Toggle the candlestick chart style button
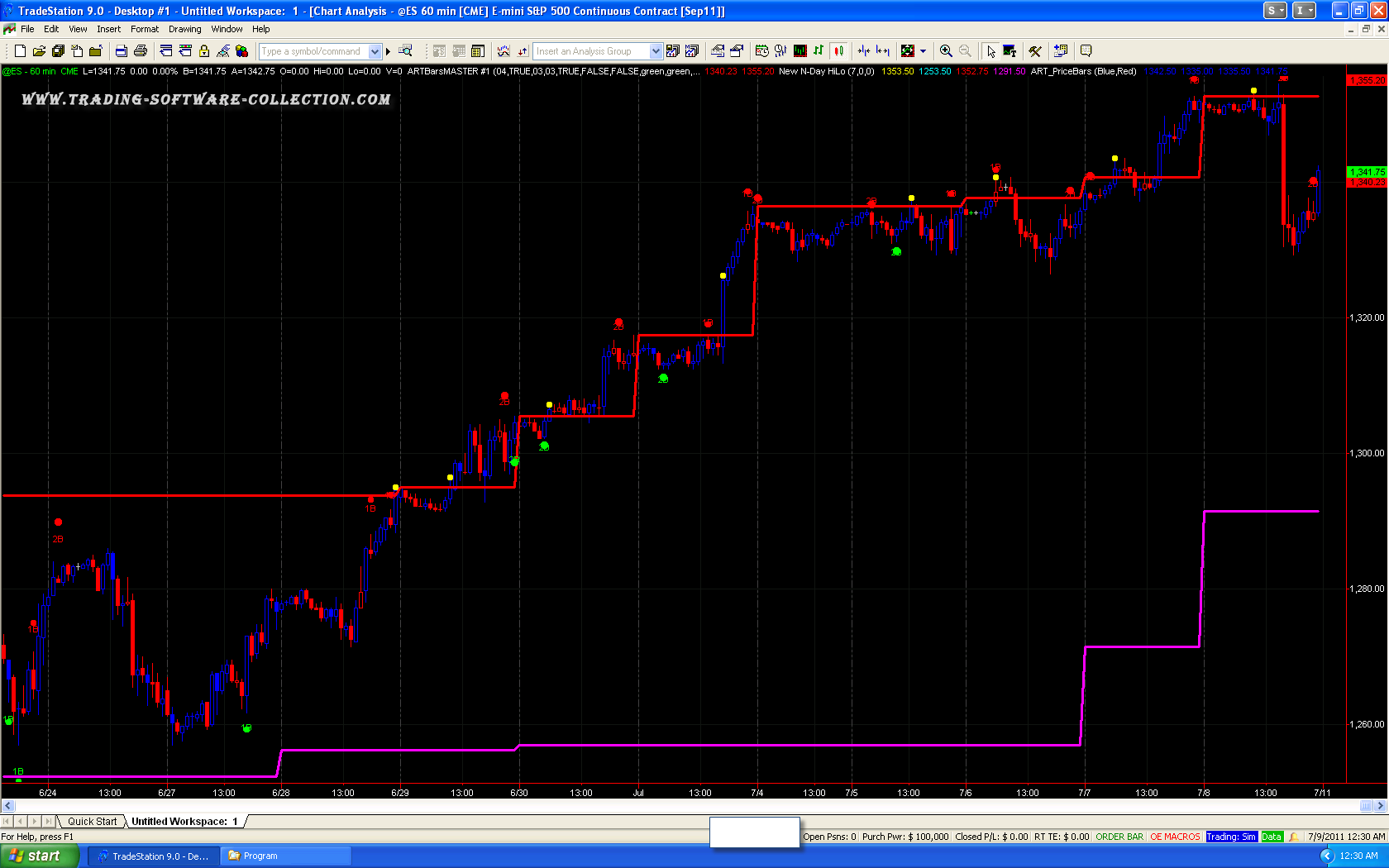The image size is (1389, 868). coord(838,51)
